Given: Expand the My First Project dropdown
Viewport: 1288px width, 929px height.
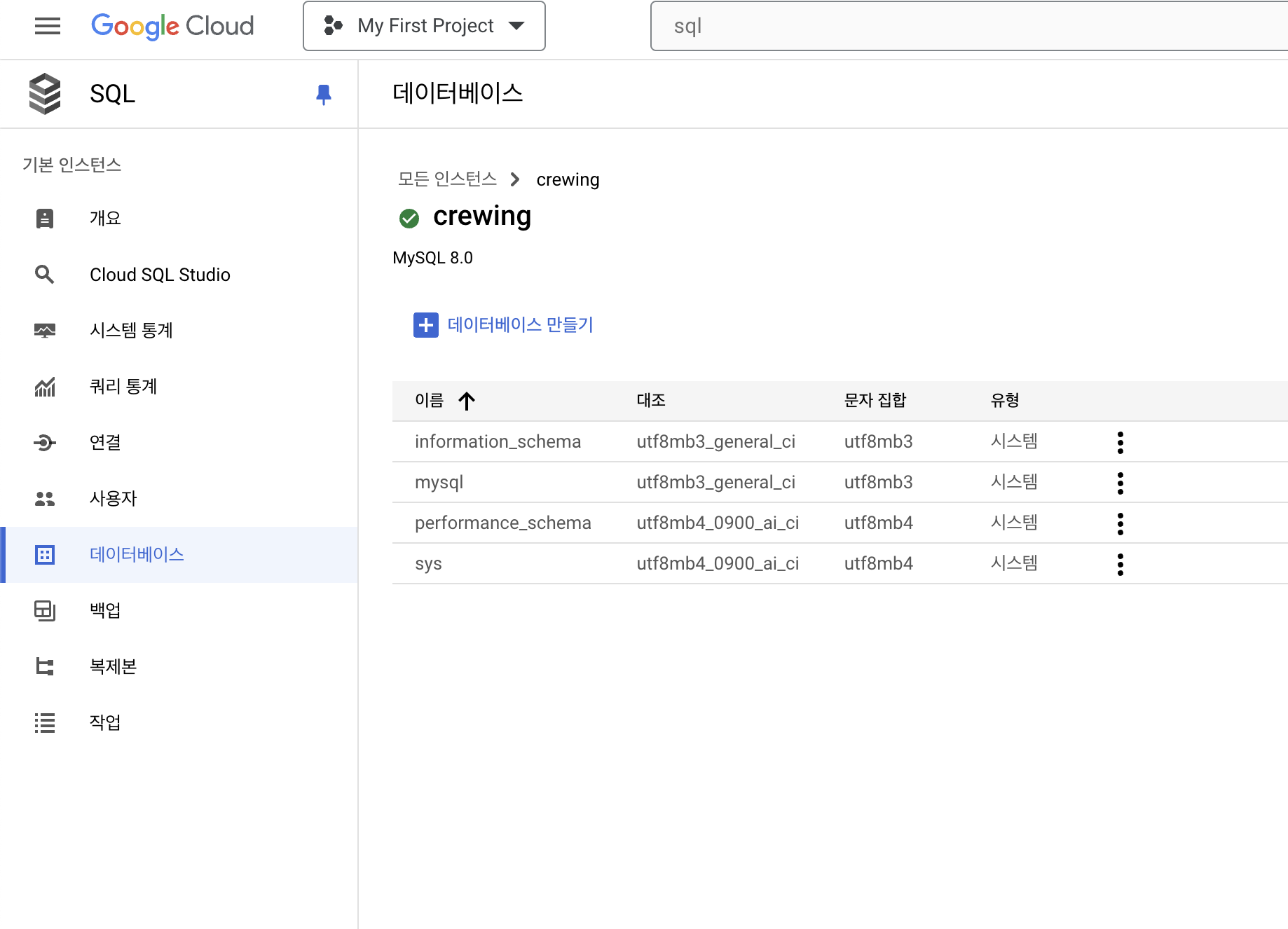Looking at the screenshot, I should pyautogui.click(x=424, y=26).
